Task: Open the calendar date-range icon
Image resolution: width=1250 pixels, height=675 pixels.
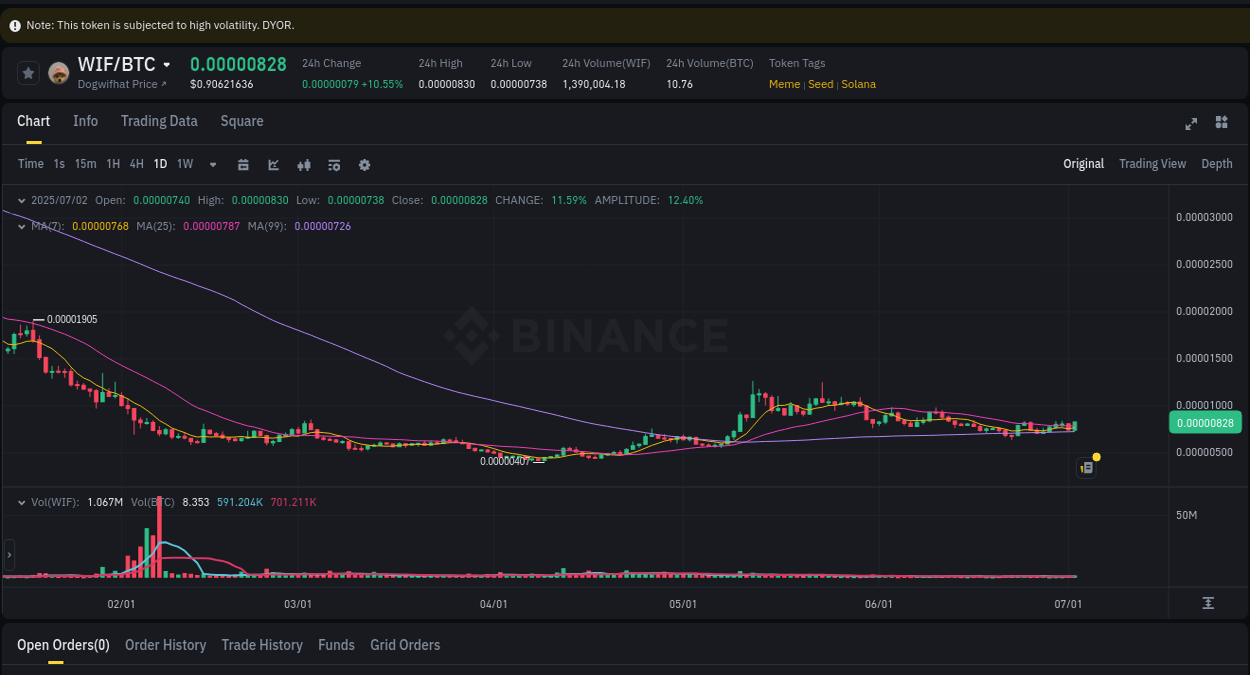Action: click(243, 164)
